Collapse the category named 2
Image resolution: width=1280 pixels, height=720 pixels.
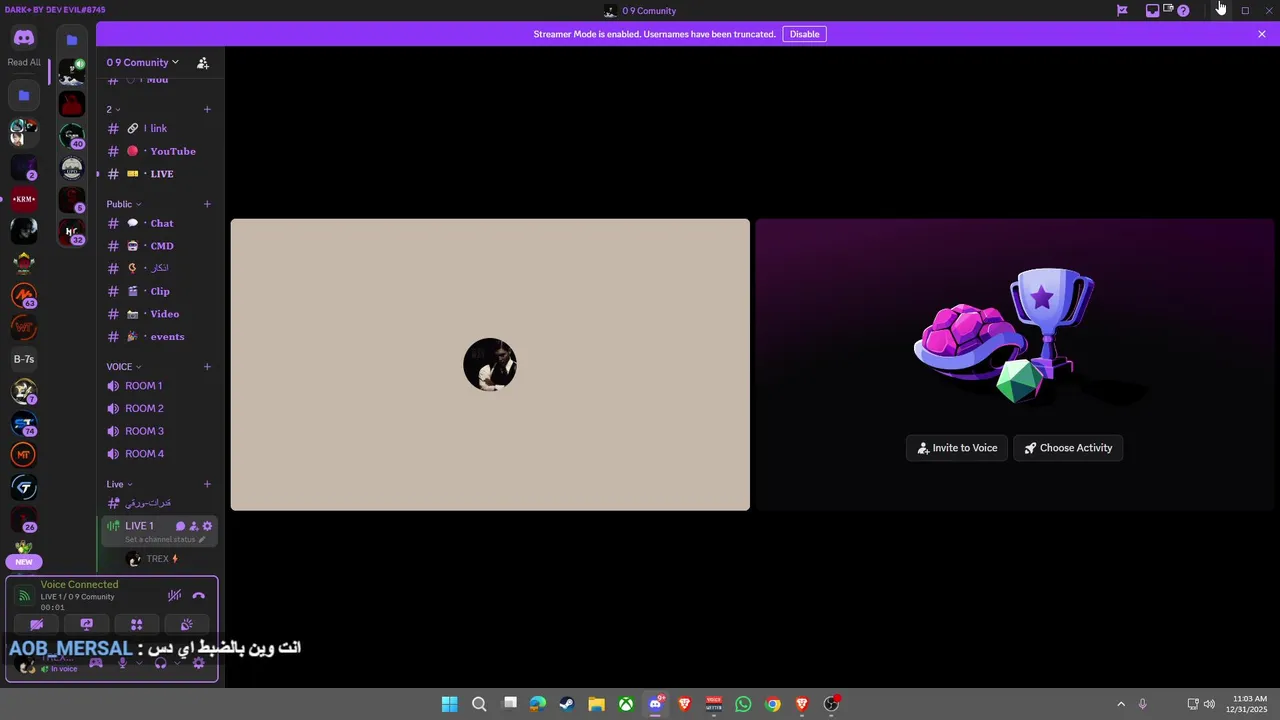pos(114,109)
